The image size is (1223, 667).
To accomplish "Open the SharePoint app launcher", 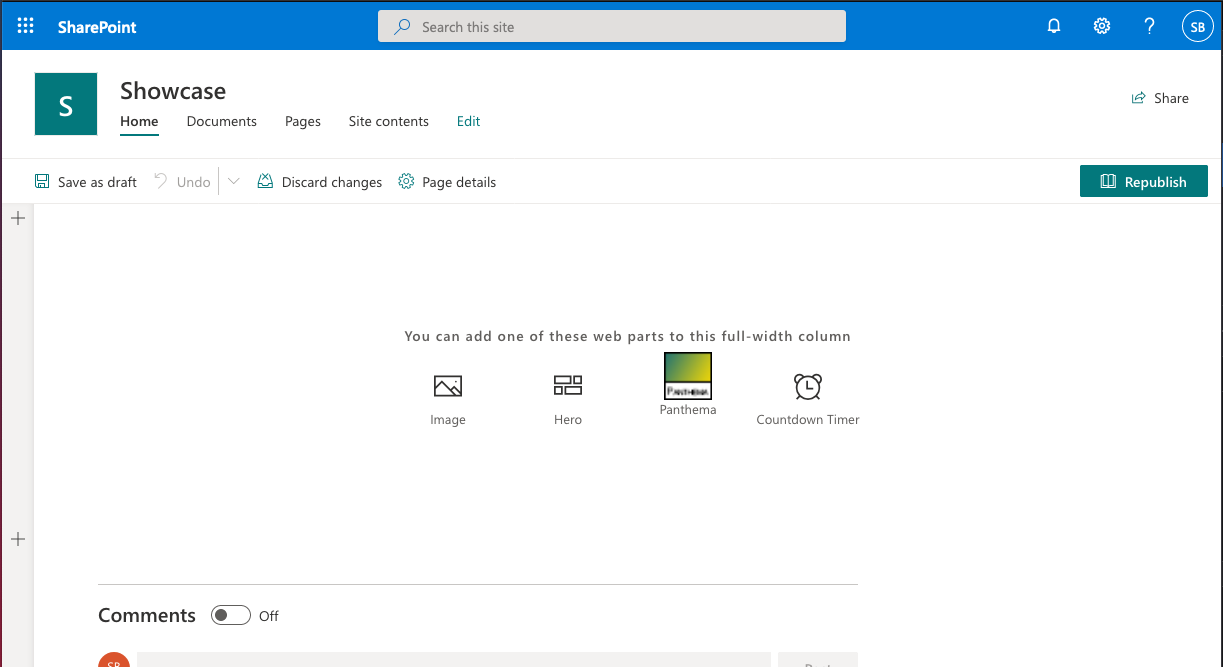I will 25,25.
